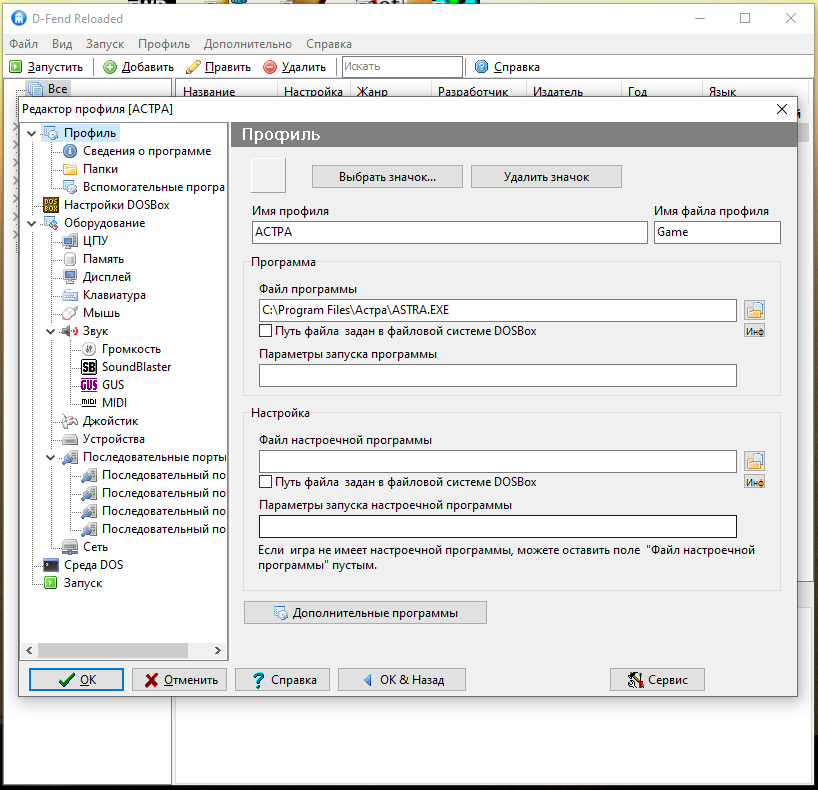Click the Файл программы path field

tap(498, 310)
